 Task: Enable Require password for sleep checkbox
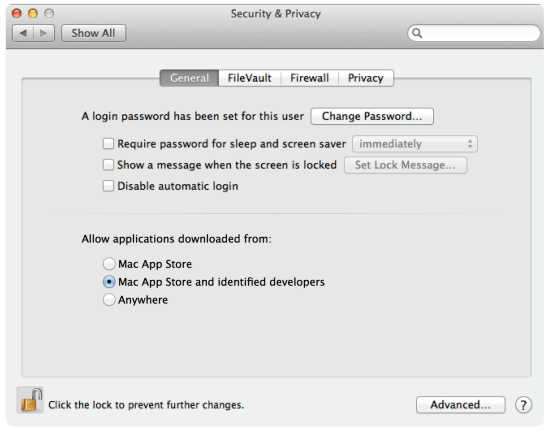tap(108, 144)
